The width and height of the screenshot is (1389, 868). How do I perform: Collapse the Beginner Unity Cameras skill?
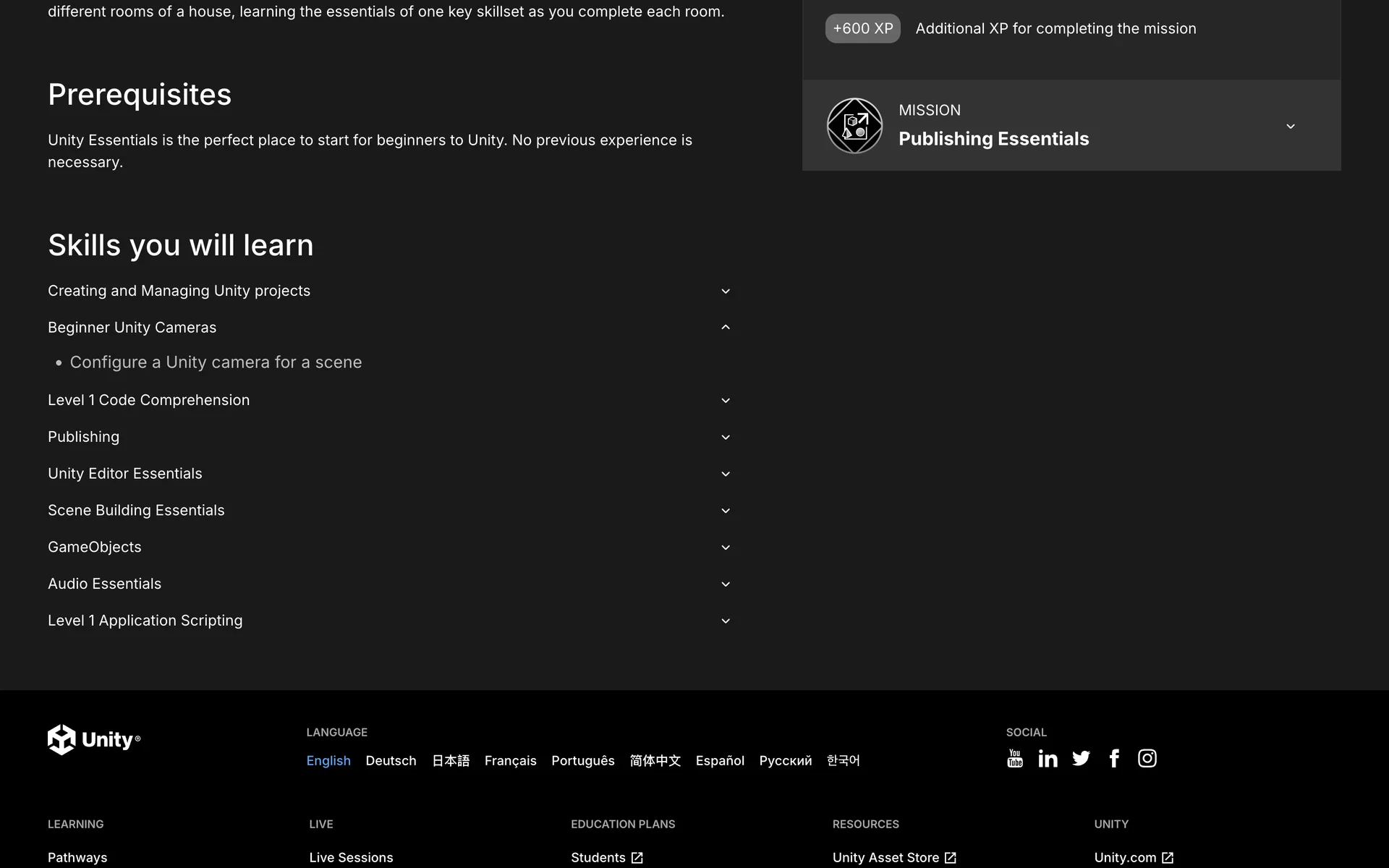tap(726, 328)
